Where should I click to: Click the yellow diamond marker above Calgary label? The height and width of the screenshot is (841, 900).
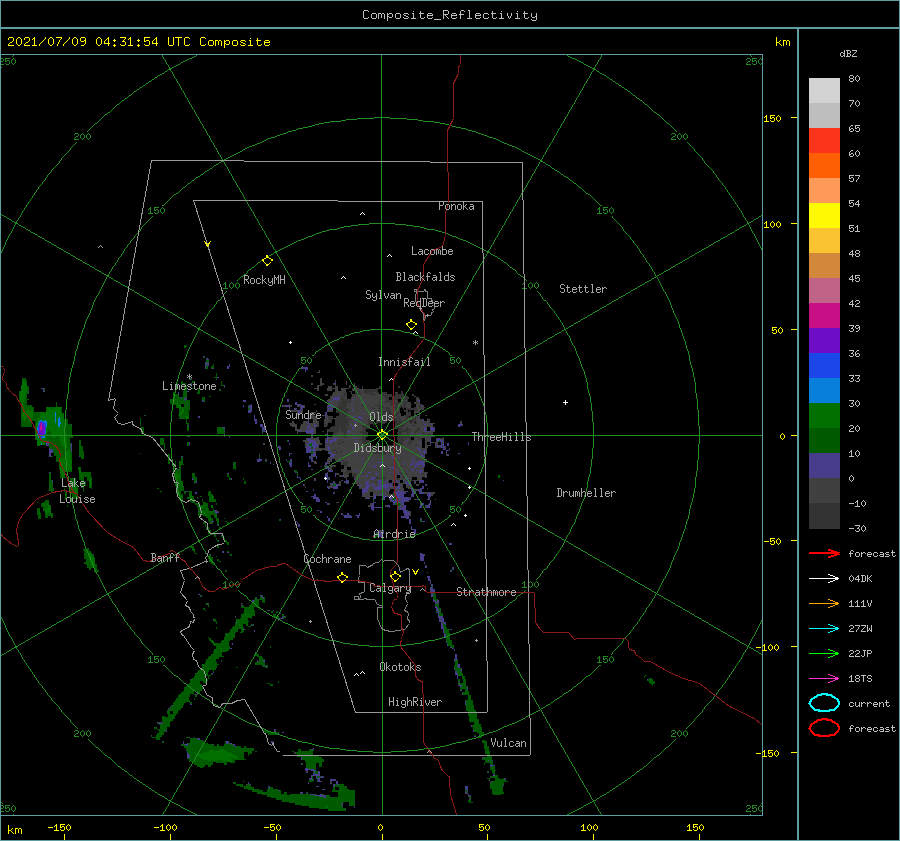(x=395, y=576)
